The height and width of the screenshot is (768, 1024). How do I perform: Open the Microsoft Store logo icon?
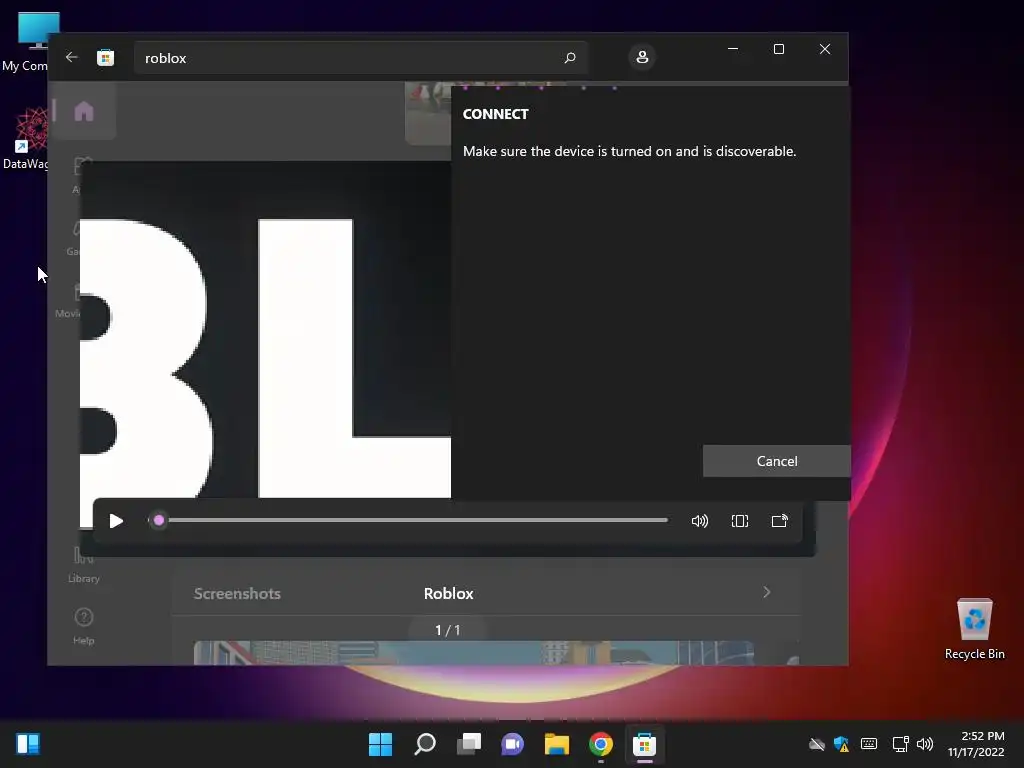tap(105, 57)
